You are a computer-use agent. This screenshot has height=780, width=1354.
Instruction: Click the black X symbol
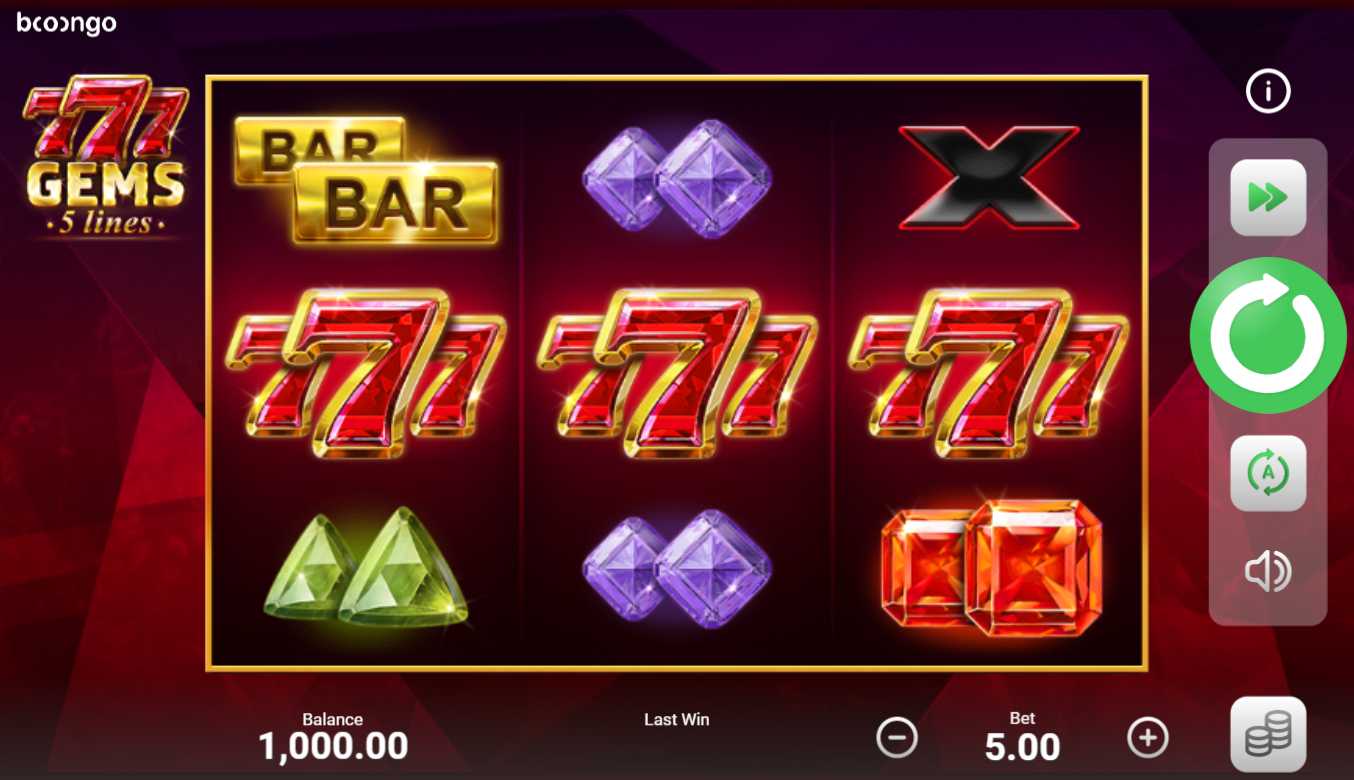(989, 177)
